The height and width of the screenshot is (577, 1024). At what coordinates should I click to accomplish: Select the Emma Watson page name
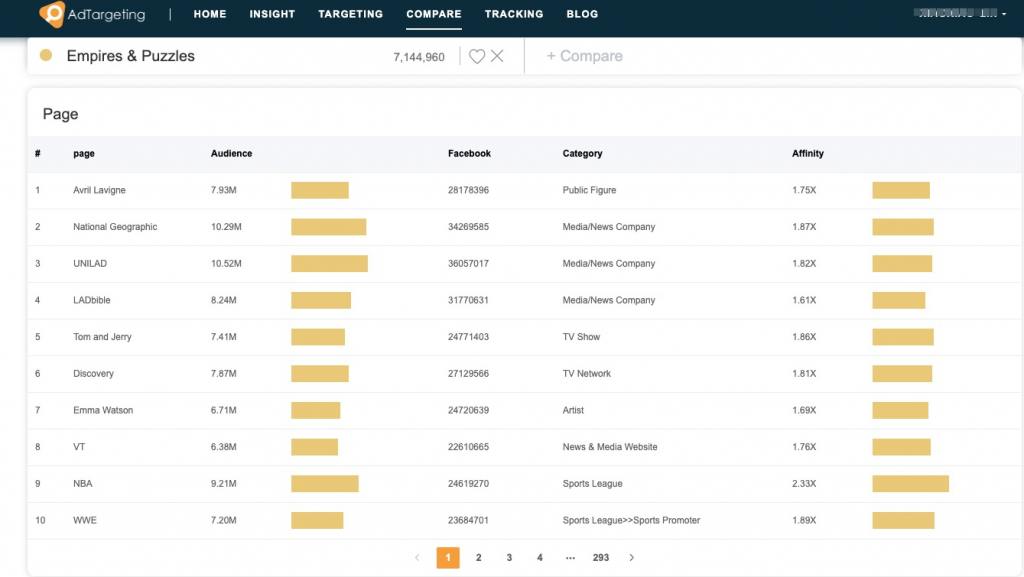[x=103, y=410]
